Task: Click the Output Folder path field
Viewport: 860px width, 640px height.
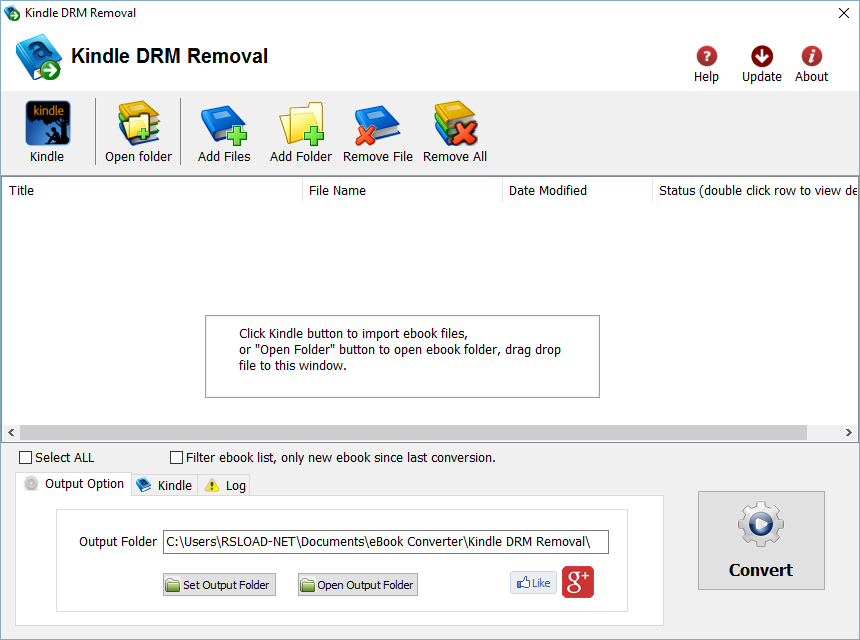Action: [386, 542]
